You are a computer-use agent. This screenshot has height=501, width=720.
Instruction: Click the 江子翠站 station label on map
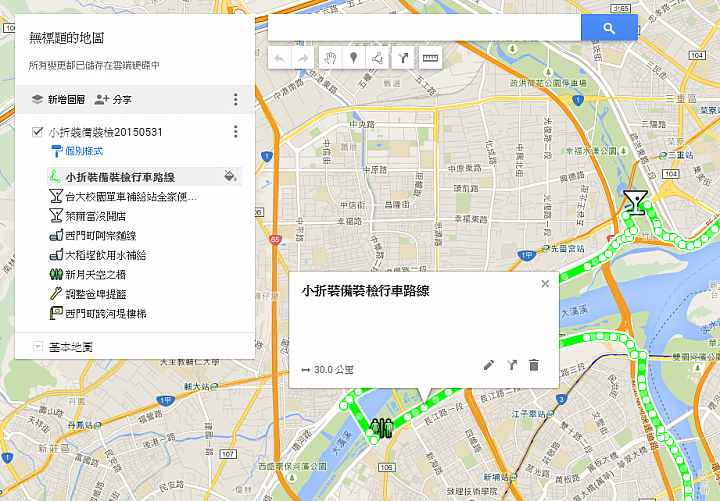(529, 414)
